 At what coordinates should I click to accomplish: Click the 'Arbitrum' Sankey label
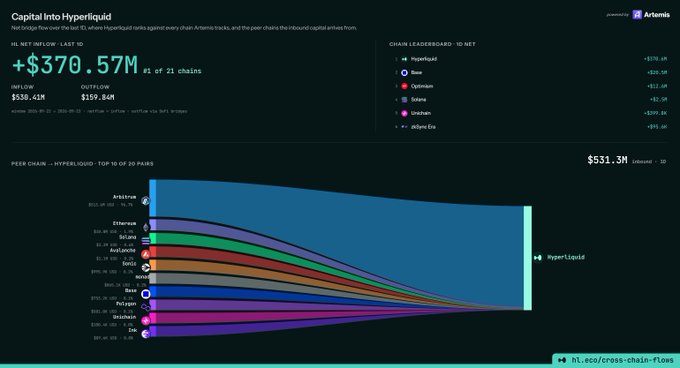point(124,197)
